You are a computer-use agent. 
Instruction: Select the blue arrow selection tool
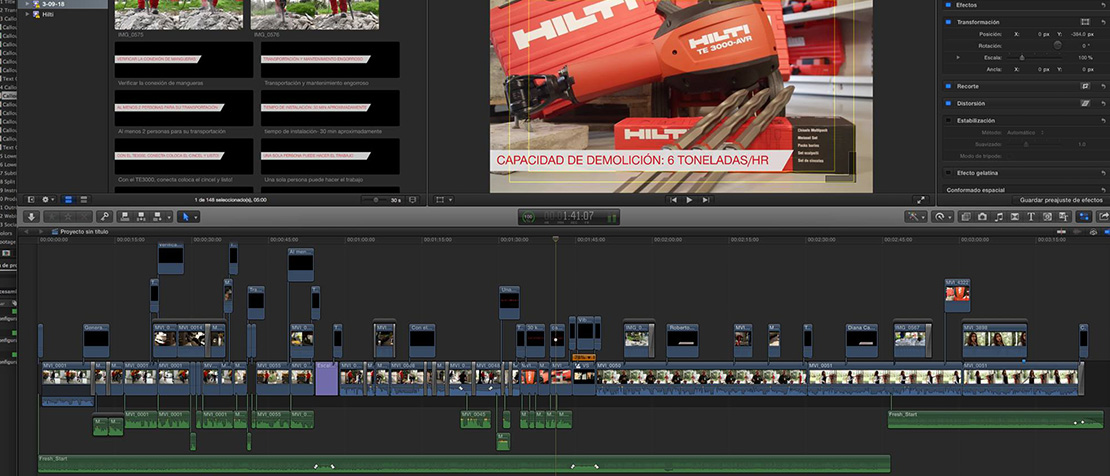185,217
